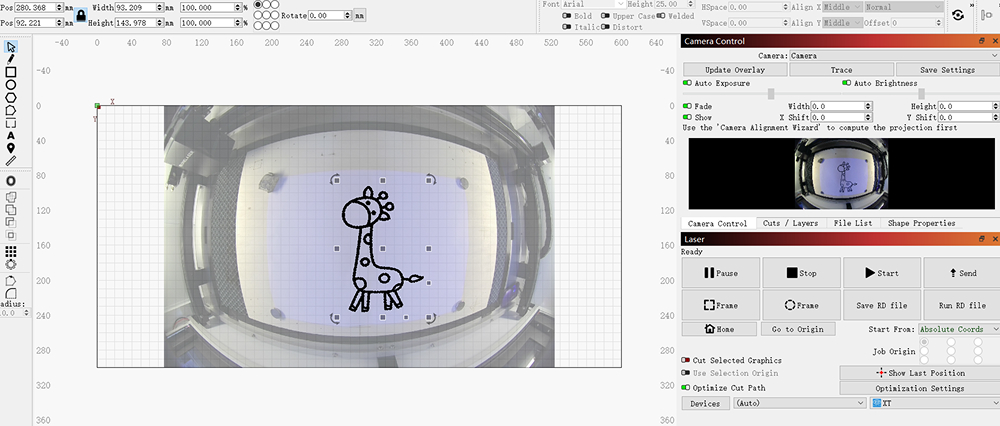Click the align toolbar icon at far right

click(x=988, y=15)
